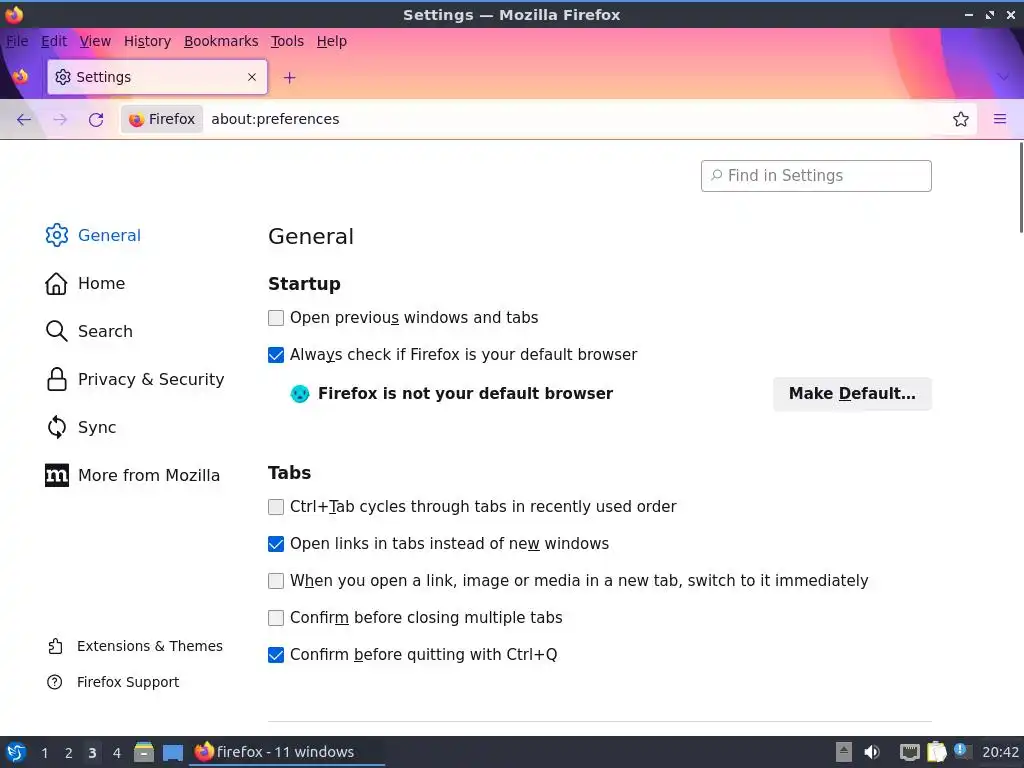This screenshot has width=1024, height=768.
Task: Close the Settings tab
Action: [x=252, y=77]
